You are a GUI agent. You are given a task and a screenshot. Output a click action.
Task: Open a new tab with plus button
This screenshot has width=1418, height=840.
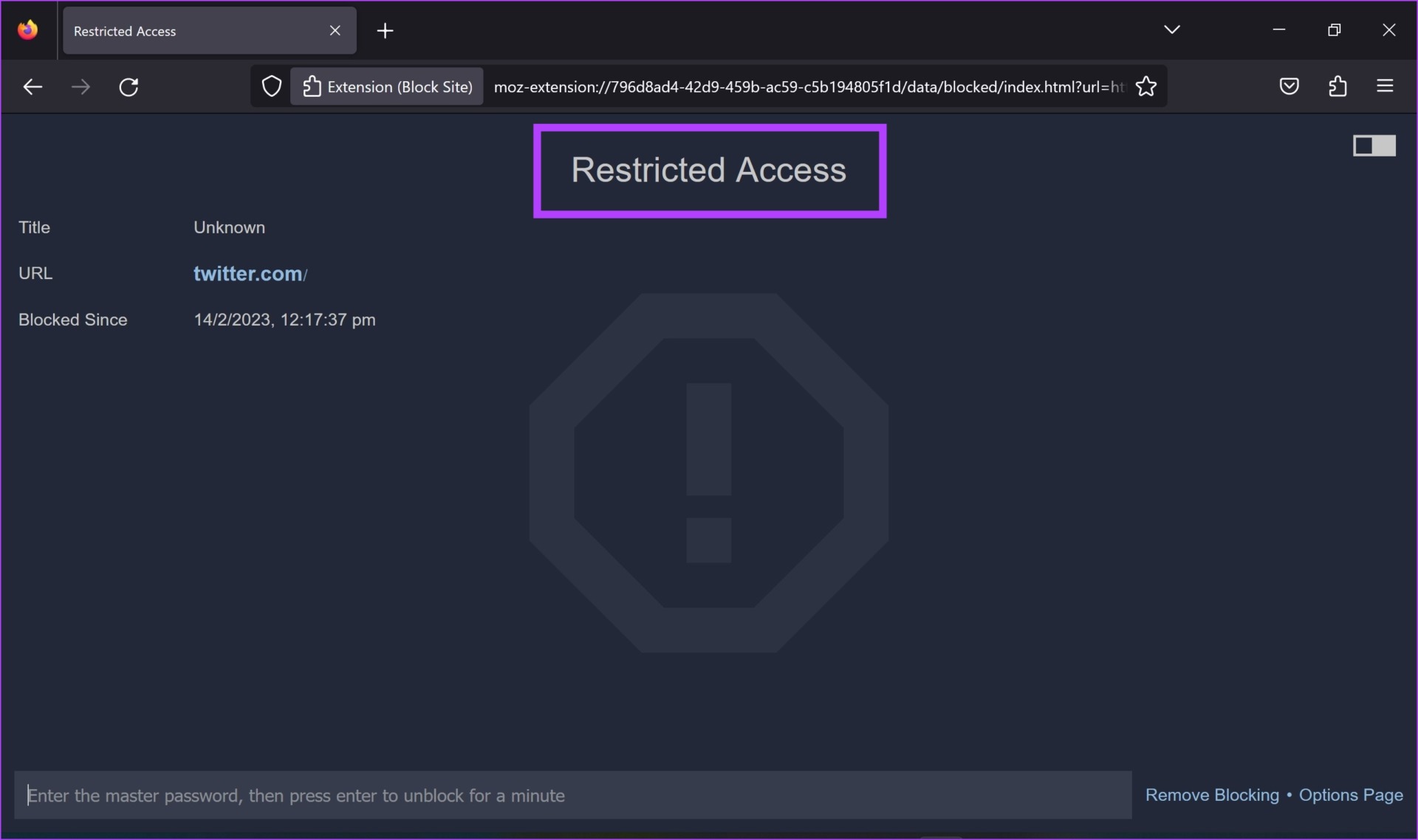[x=385, y=30]
